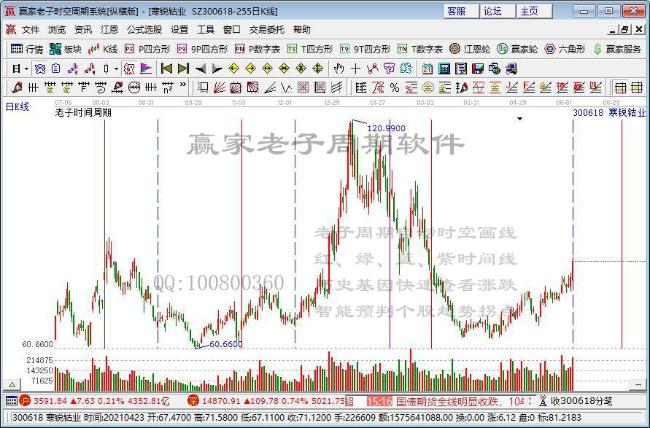
Task: Select the fan lines drawing tool
Action: pyautogui.click(x=220, y=88)
